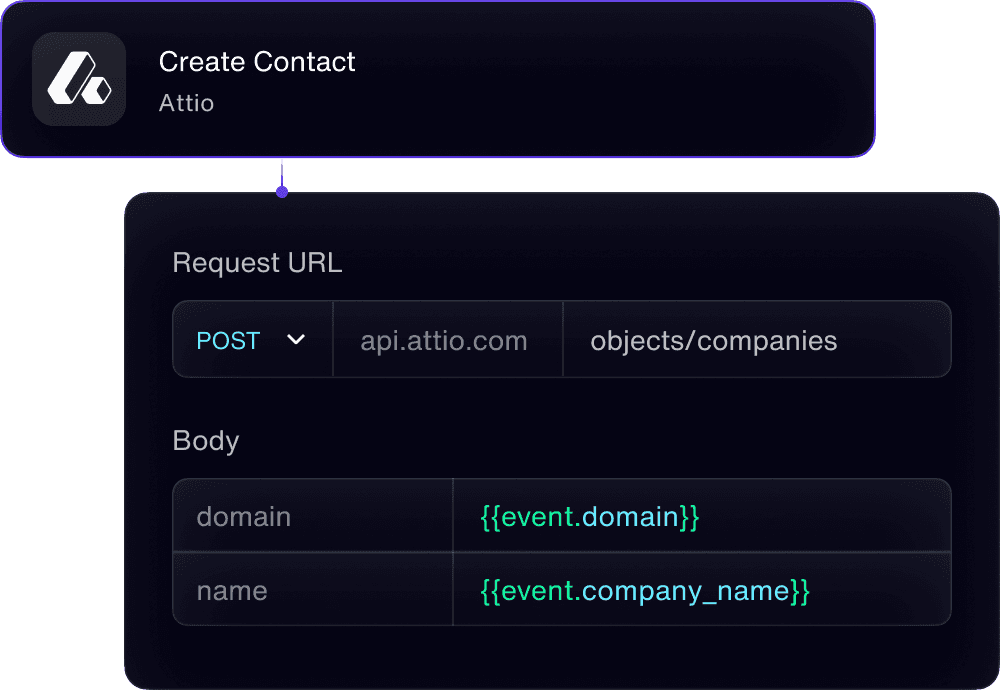Click the chevron arrow beside POST
The image size is (1000, 690).
(x=296, y=340)
